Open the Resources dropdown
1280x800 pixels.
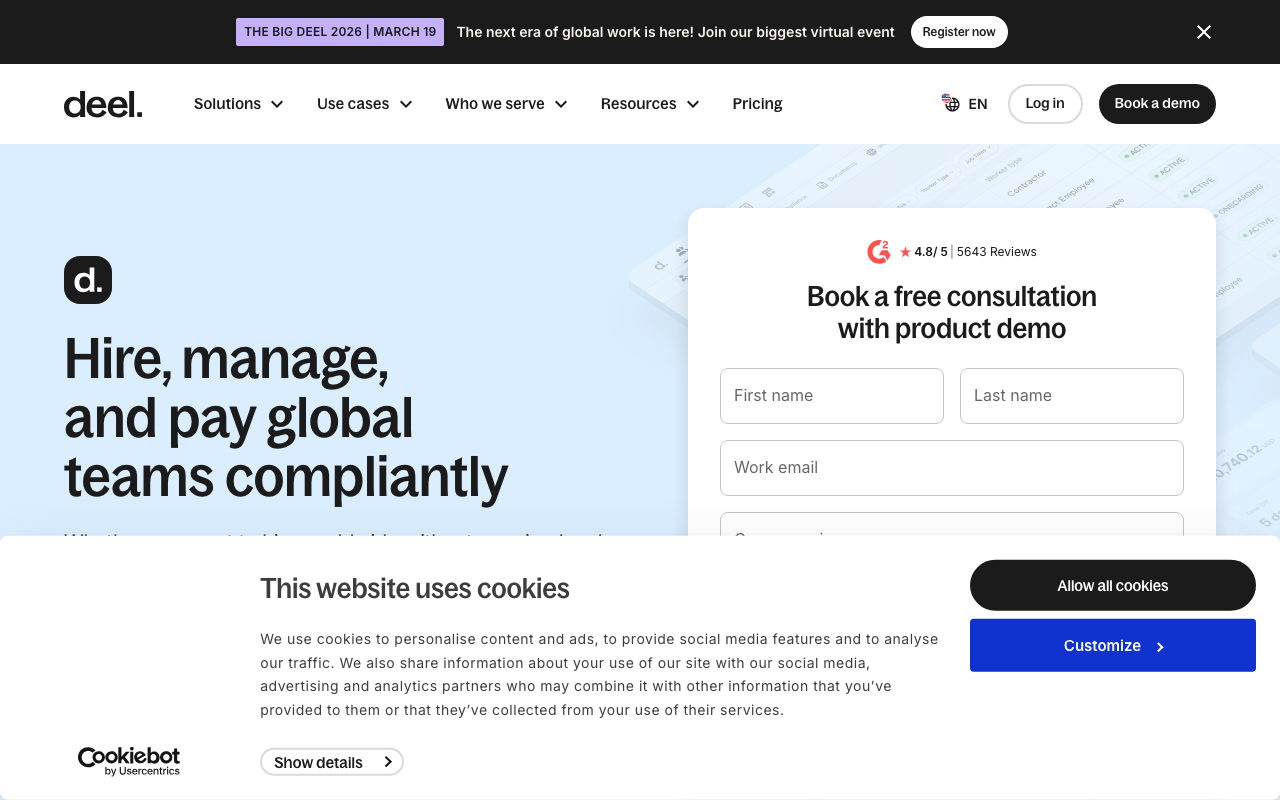(x=650, y=104)
